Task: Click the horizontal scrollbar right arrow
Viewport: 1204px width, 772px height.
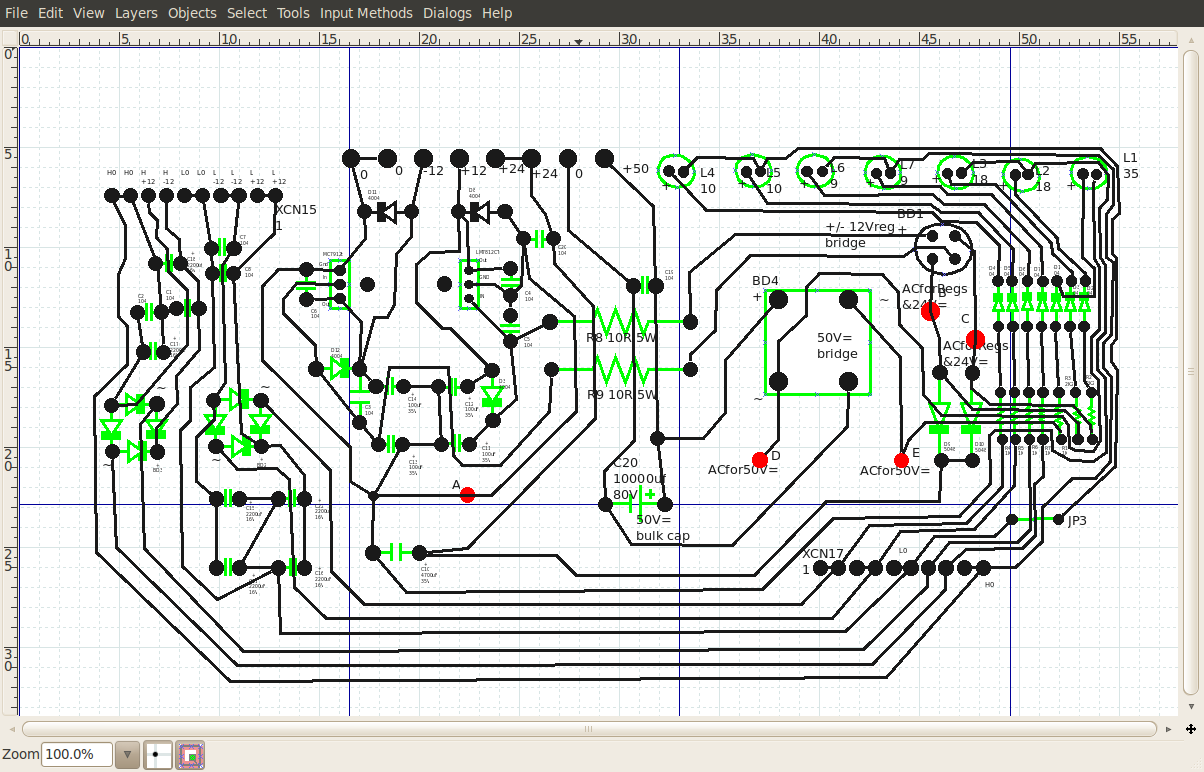Action: point(1168,729)
